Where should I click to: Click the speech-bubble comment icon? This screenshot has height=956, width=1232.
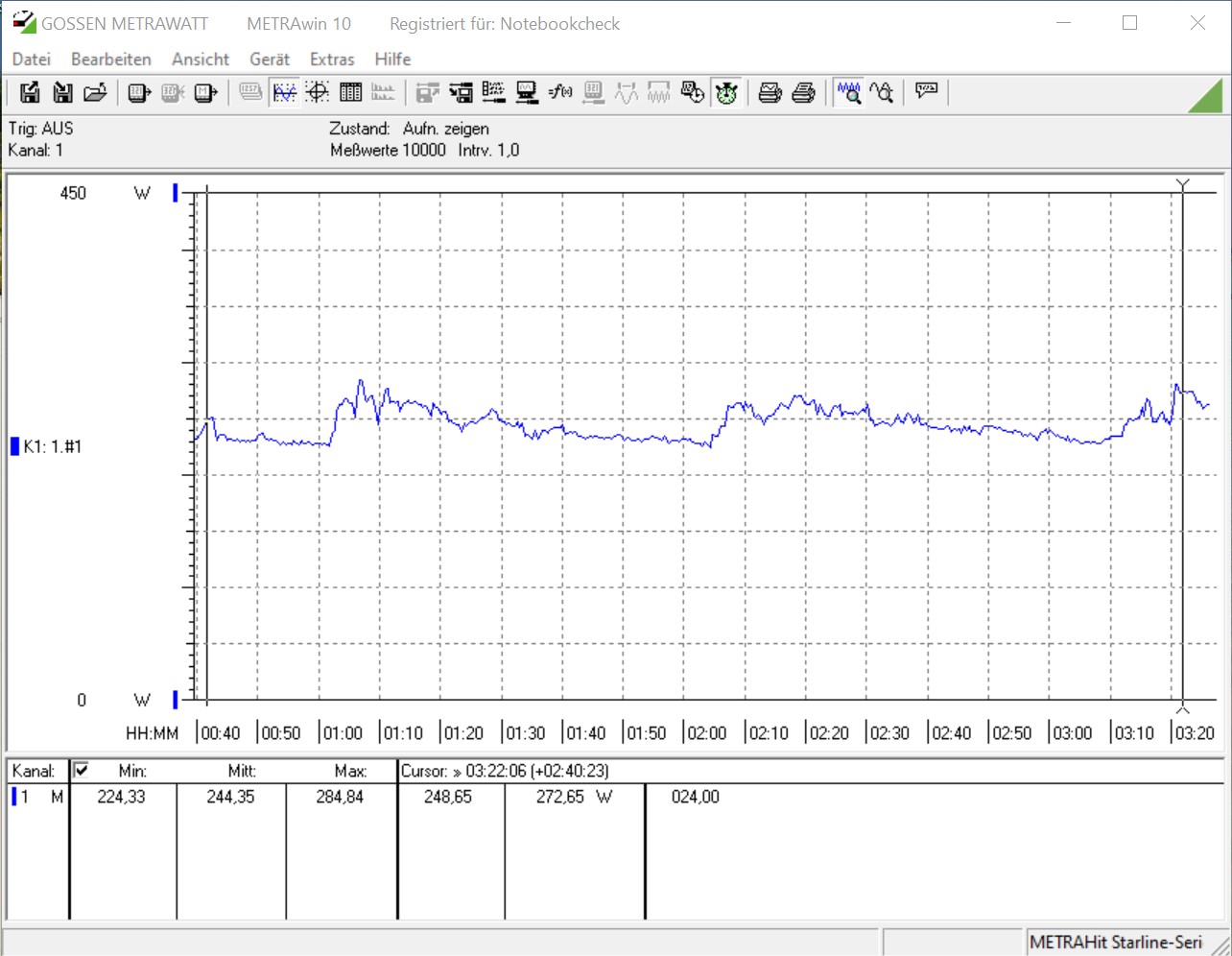point(926,92)
